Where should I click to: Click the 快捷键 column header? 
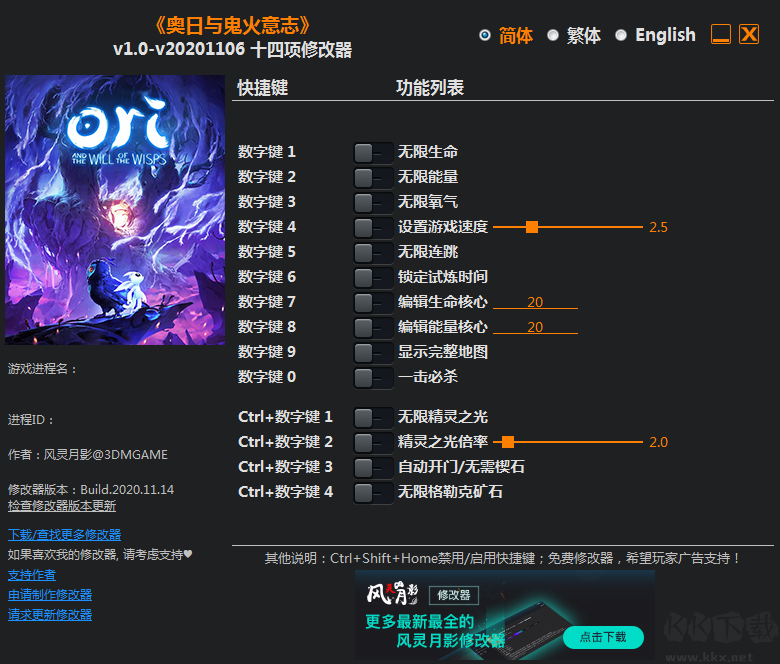click(x=263, y=88)
